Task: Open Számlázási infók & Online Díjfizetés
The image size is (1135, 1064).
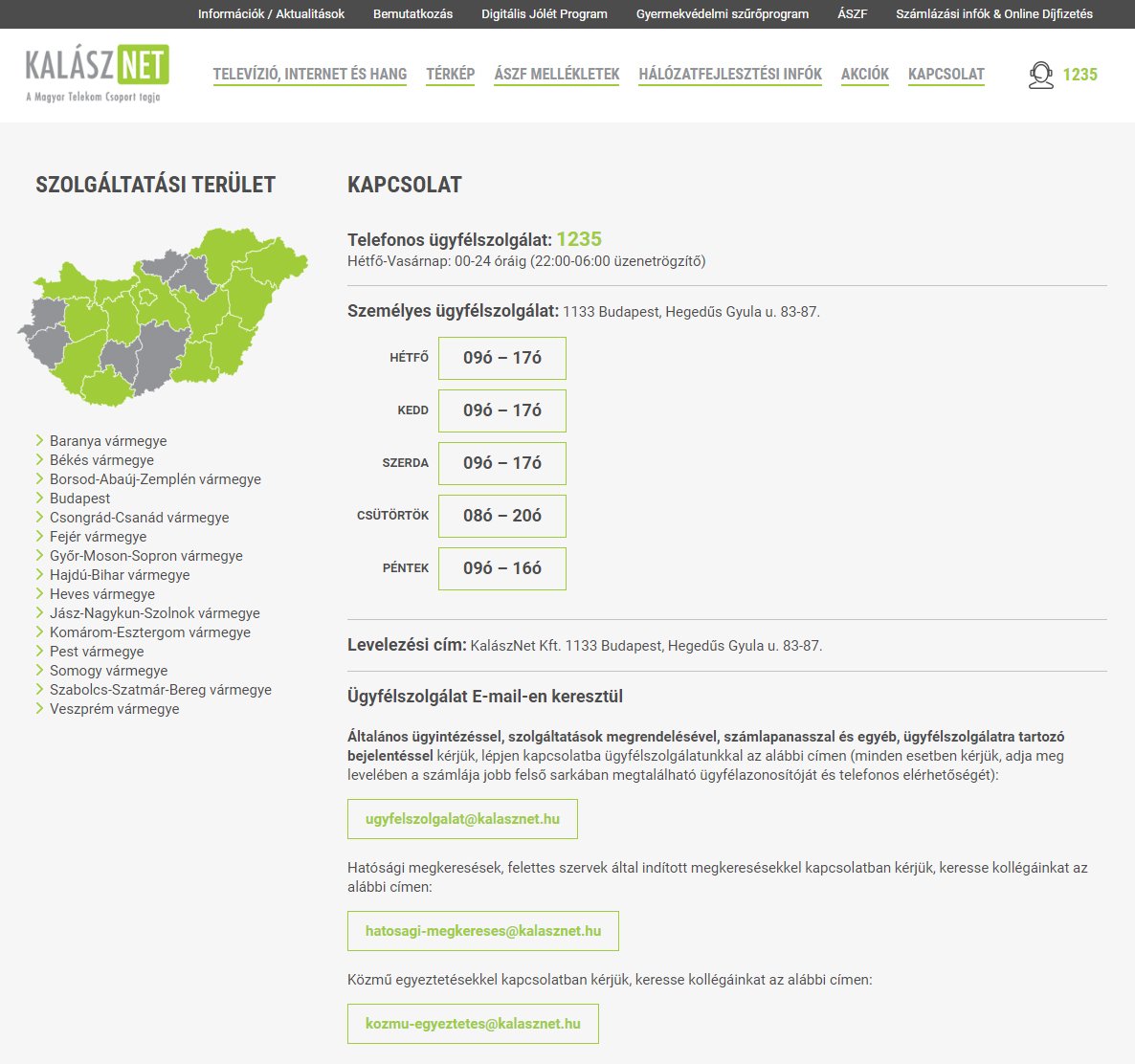Action: (994, 13)
